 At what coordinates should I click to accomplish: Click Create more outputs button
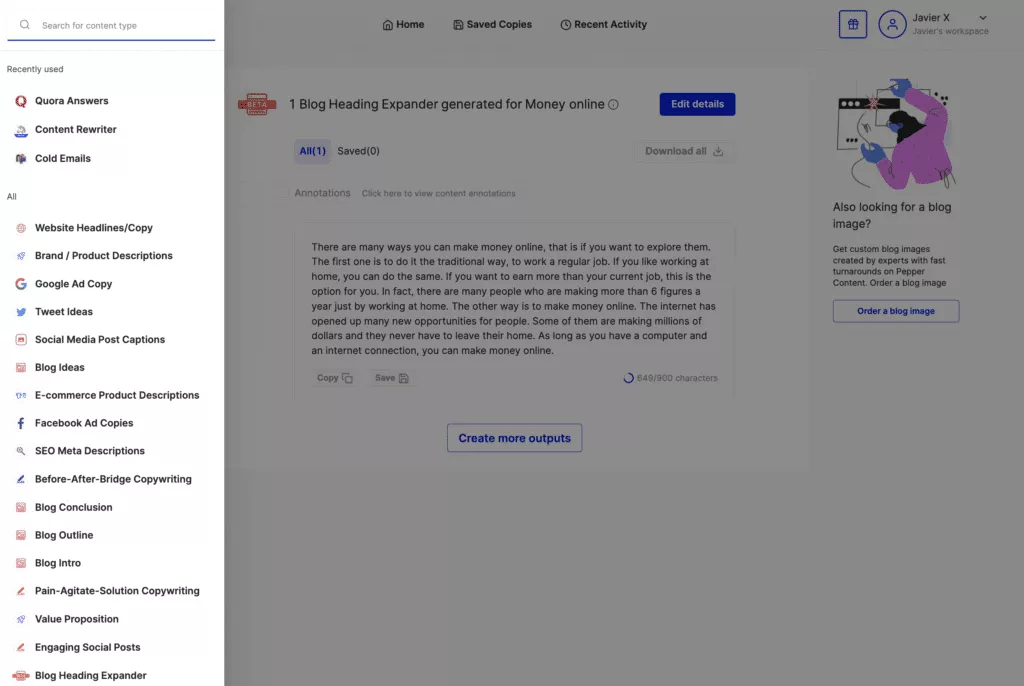pyautogui.click(x=514, y=438)
